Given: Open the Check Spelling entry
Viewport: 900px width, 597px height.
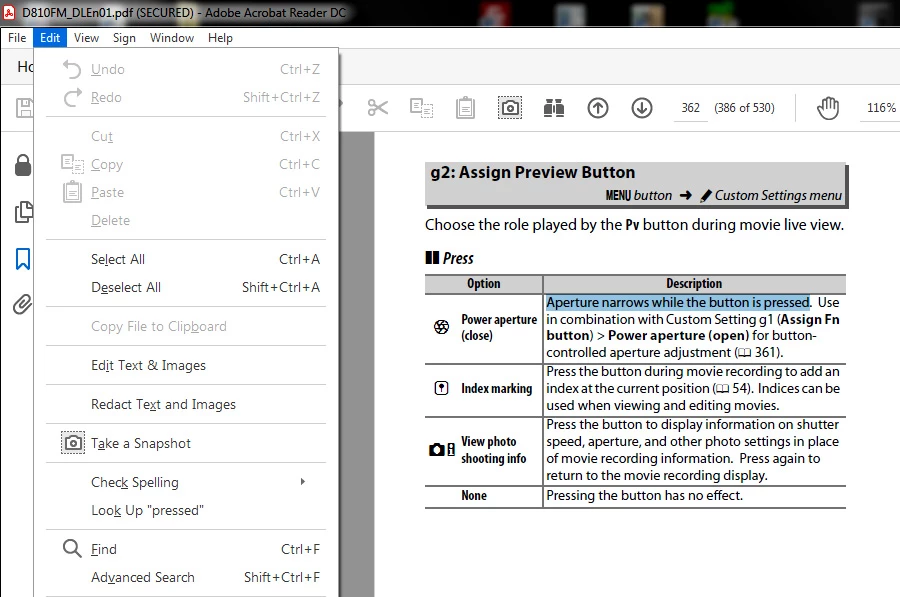Looking at the screenshot, I should [x=187, y=482].
